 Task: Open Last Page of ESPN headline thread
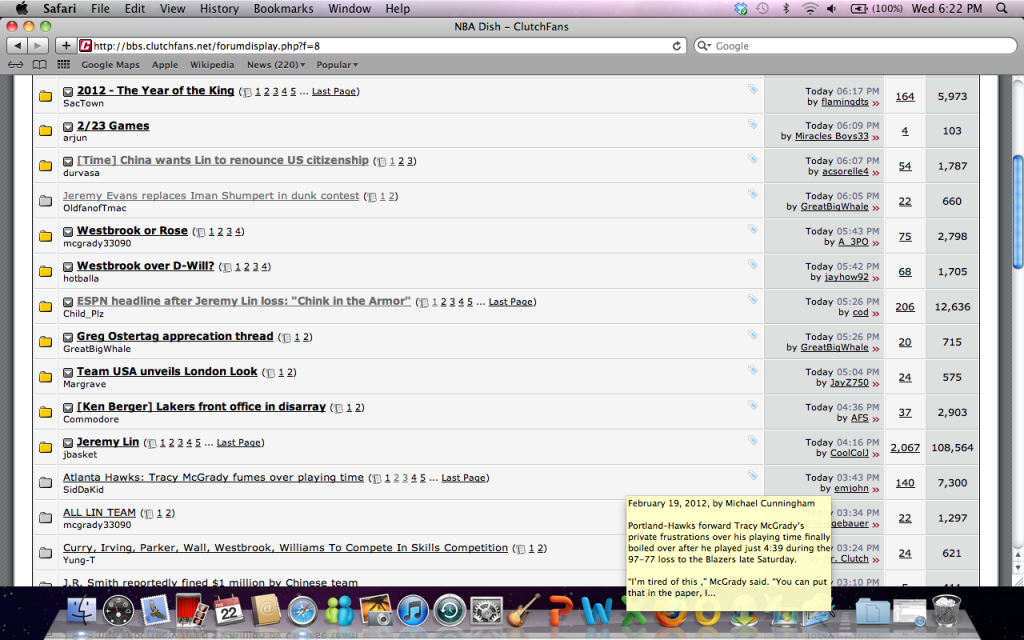511,302
